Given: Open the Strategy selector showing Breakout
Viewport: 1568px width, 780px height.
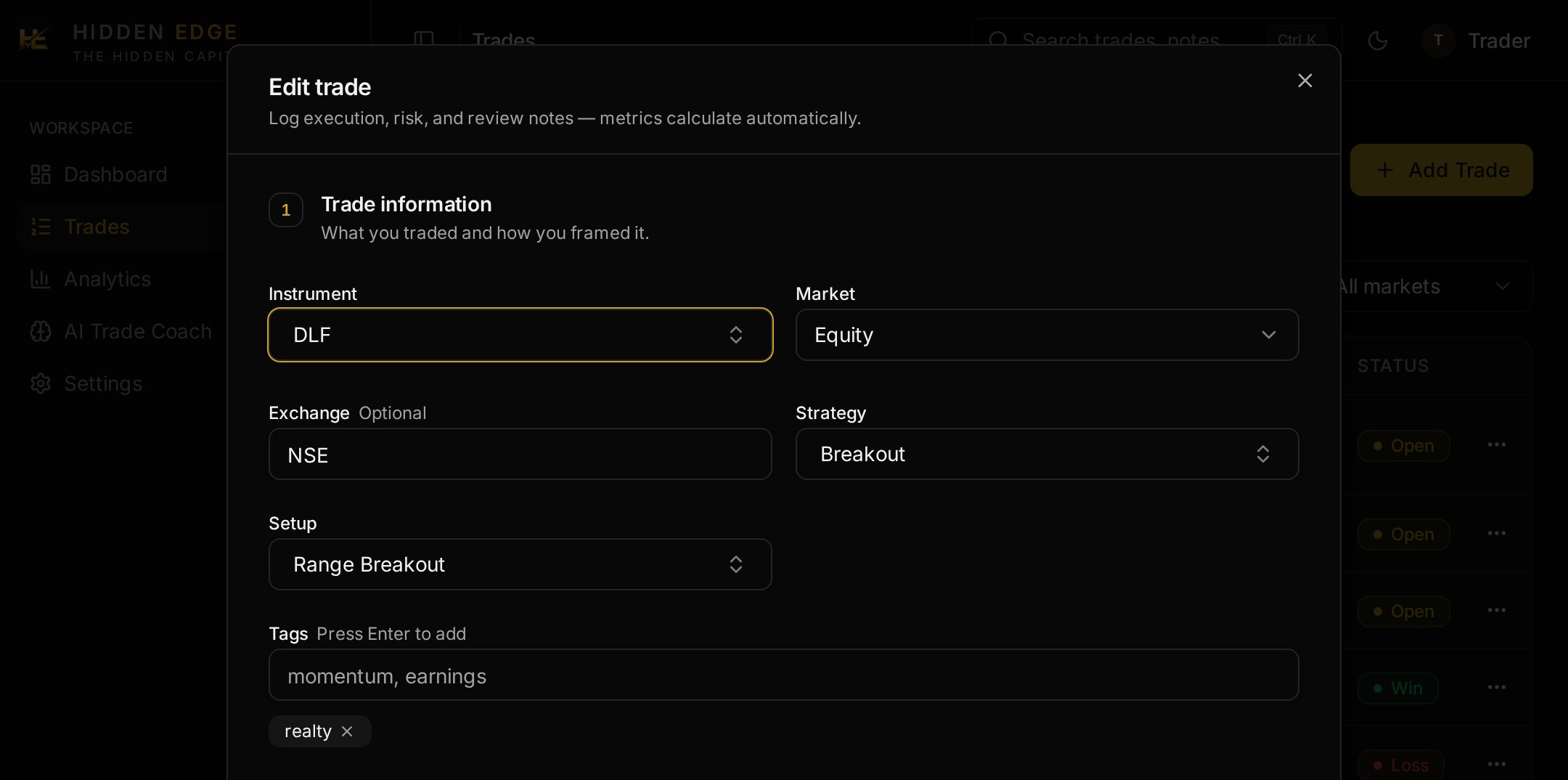Looking at the screenshot, I should coord(1047,454).
